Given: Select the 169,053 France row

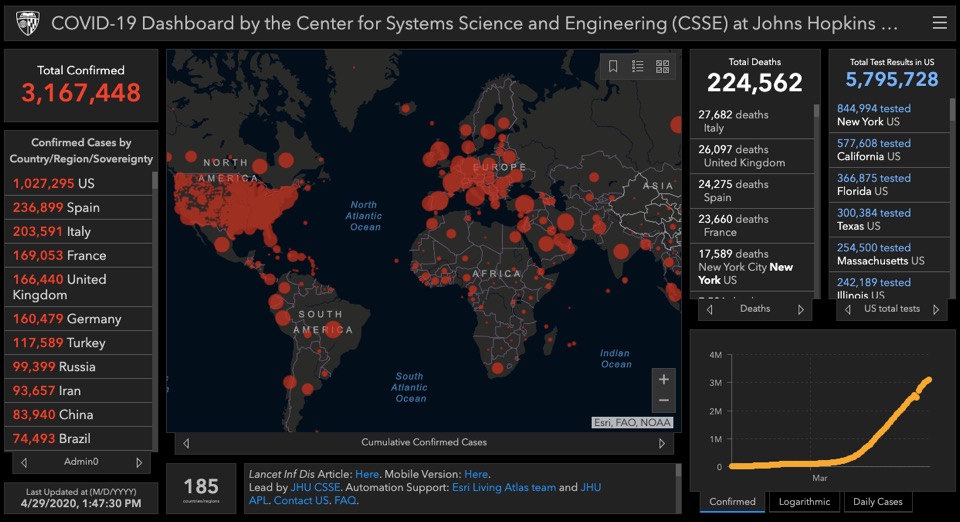Looking at the screenshot, I should tap(78, 255).
